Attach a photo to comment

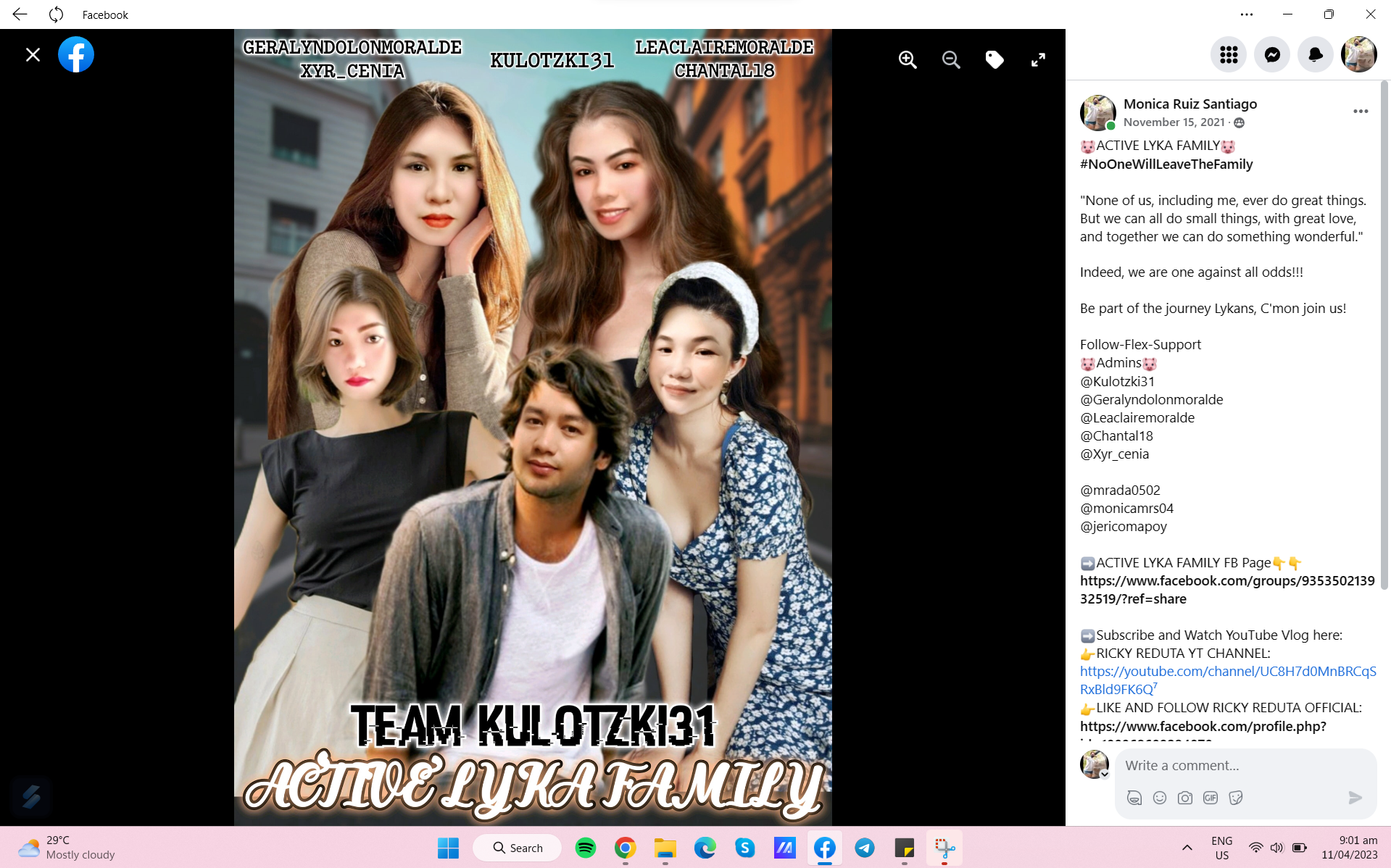point(1185,798)
